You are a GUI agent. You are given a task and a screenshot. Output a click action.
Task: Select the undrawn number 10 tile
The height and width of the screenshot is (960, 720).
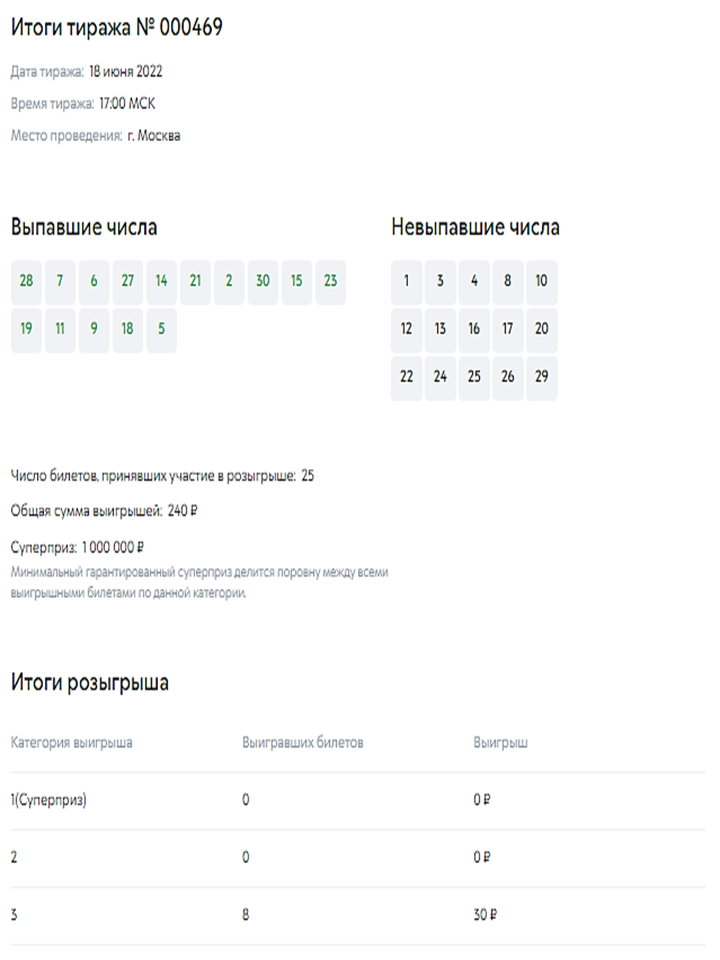pyautogui.click(x=541, y=282)
